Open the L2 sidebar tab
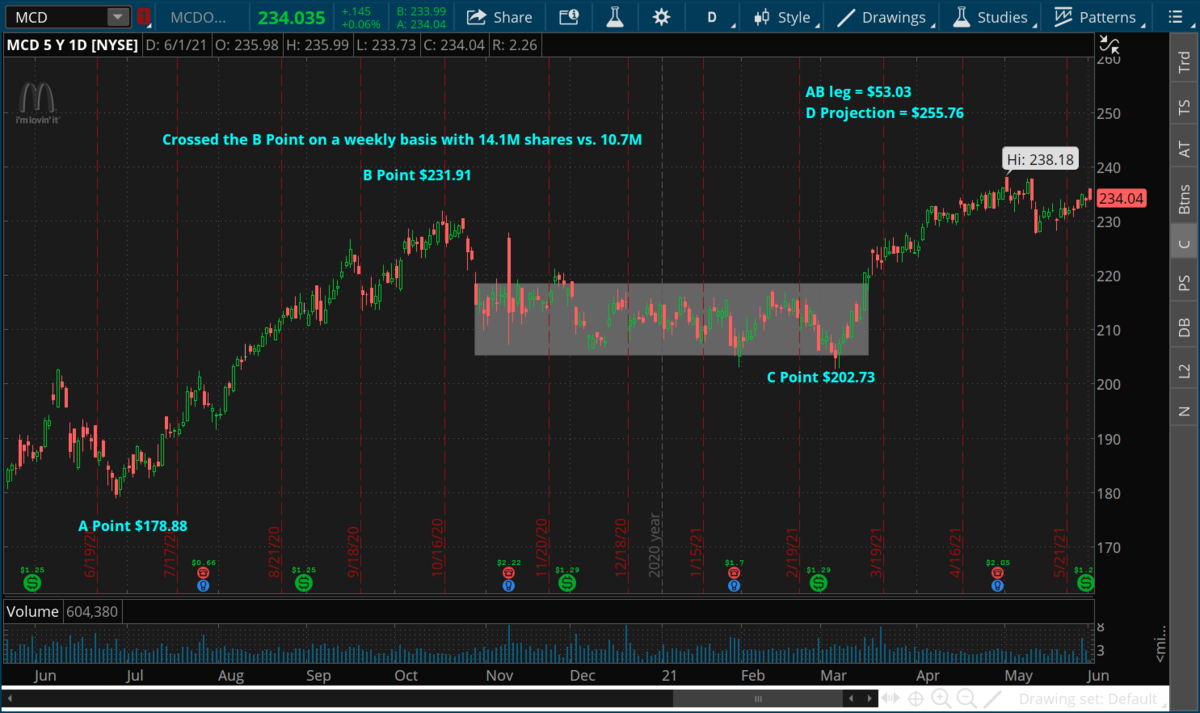 point(1185,370)
